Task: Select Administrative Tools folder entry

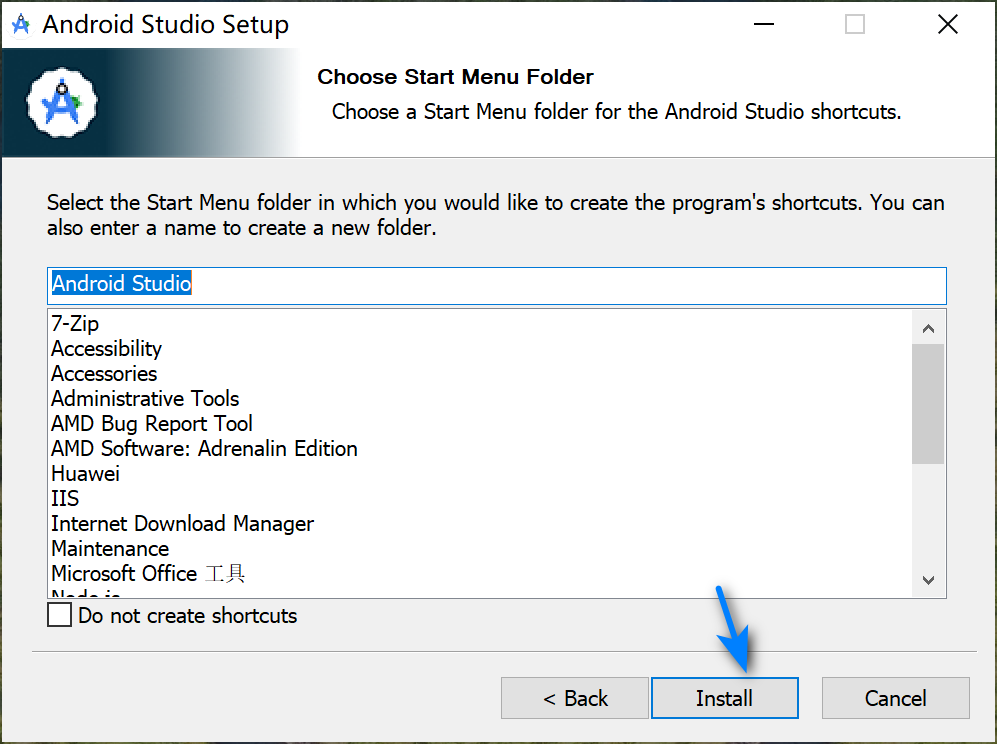Action: 145,399
